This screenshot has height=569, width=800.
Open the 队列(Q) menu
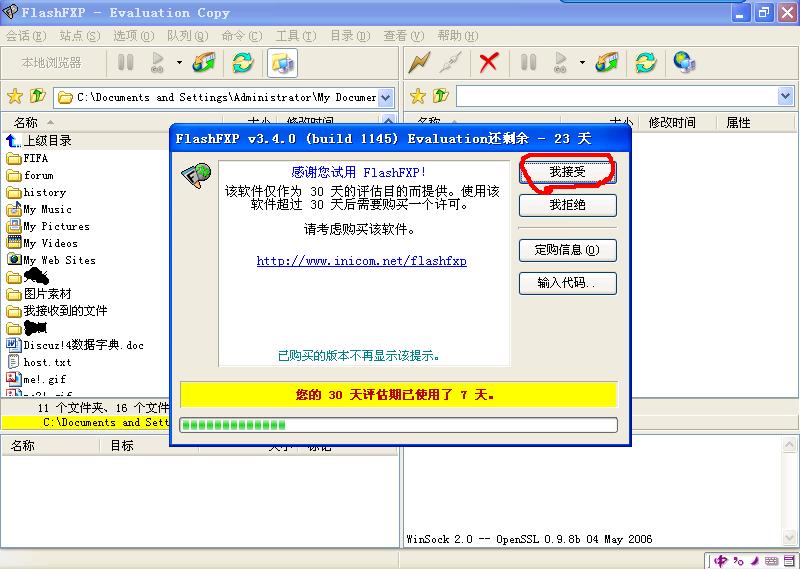pos(188,36)
